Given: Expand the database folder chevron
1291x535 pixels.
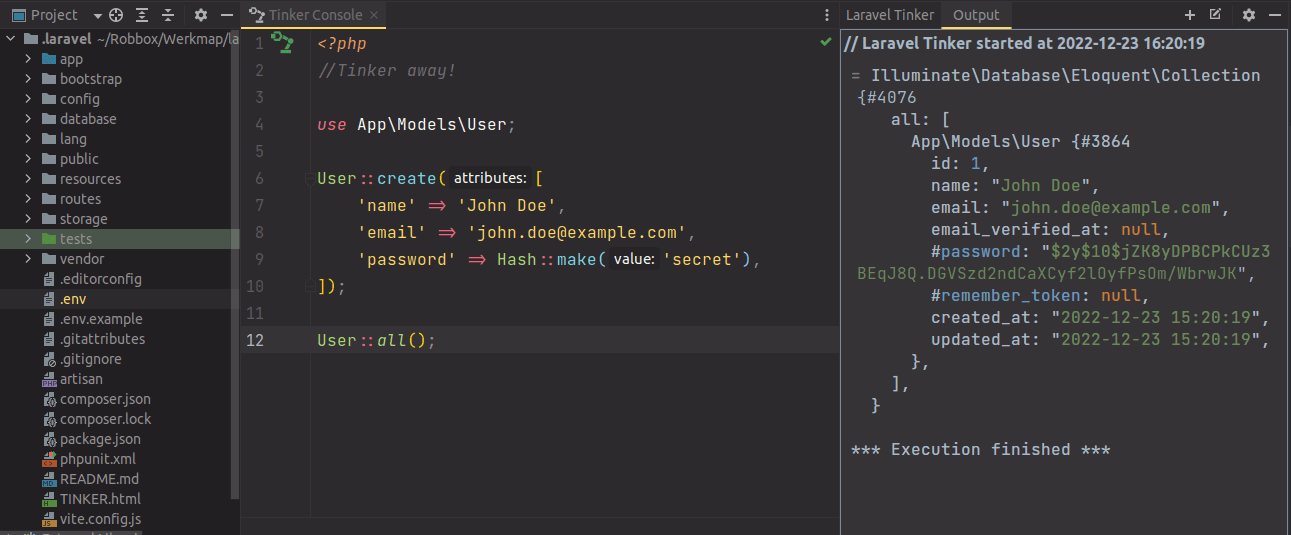Looking at the screenshot, I should tap(29, 119).
